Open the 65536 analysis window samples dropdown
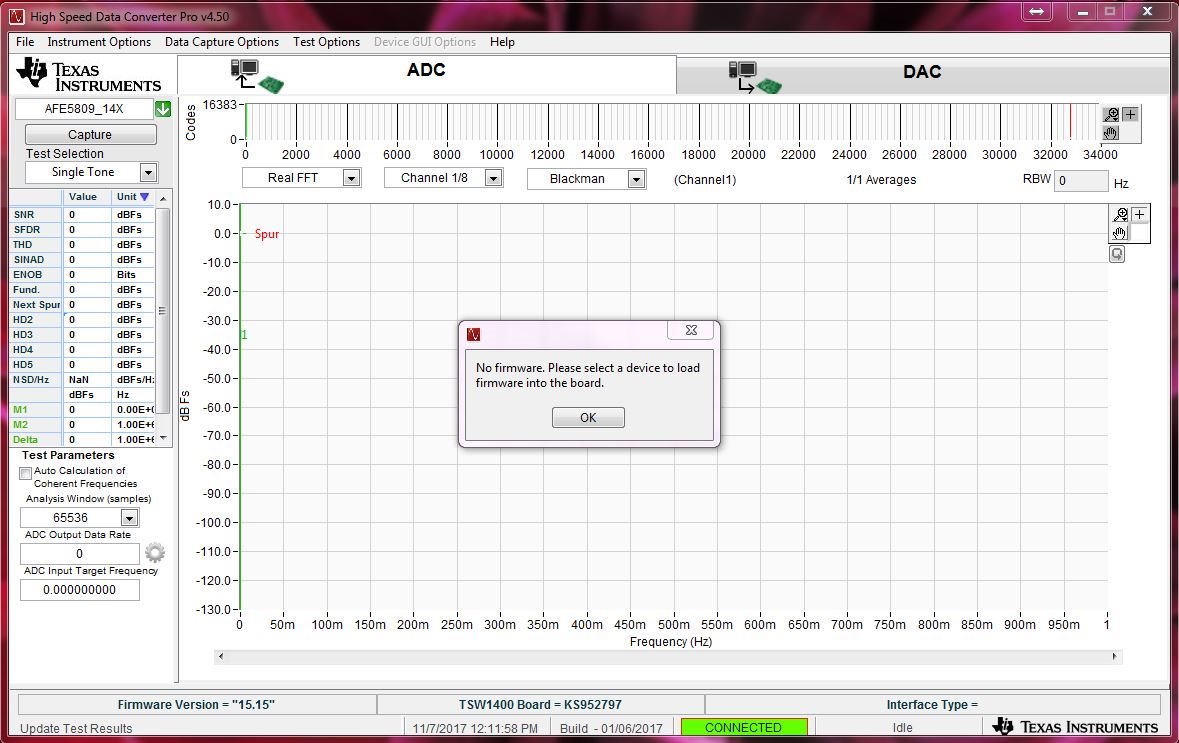 (x=129, y=518)
